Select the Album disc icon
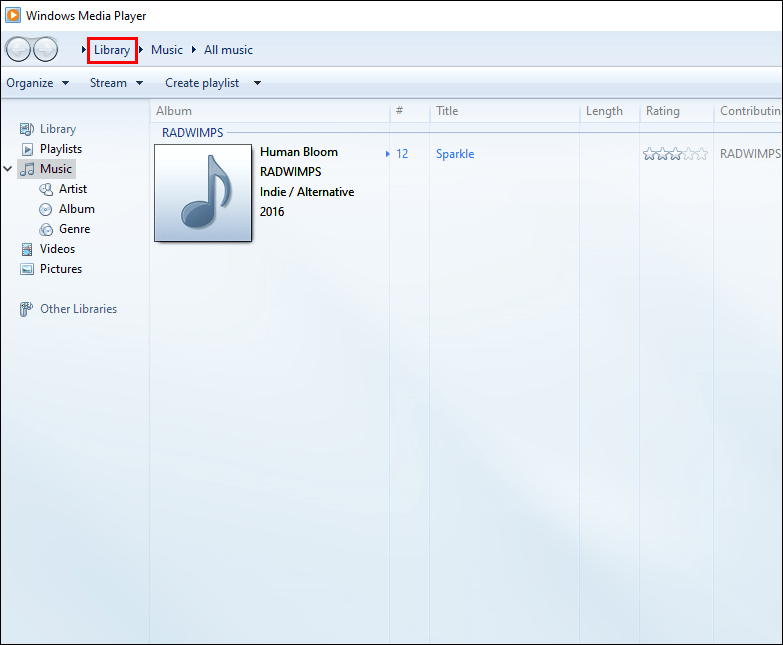783x645 pixels. (45, 209)
